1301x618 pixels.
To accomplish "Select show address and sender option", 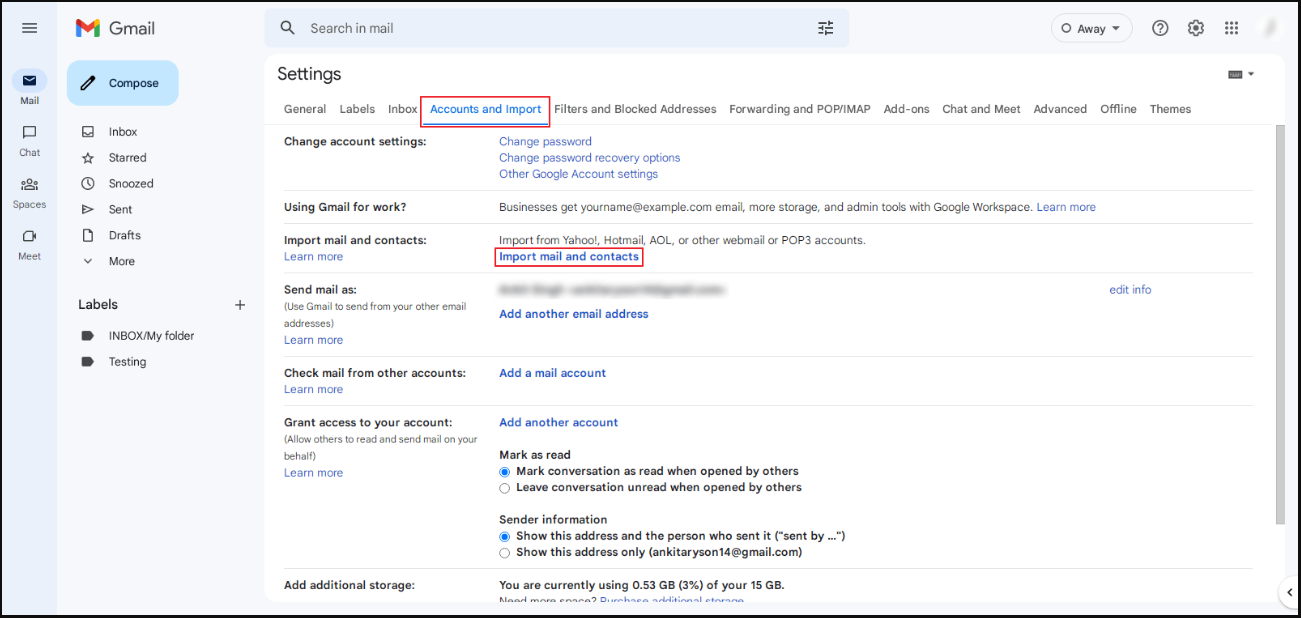I will pyautogui.click(x=505, y=537).
